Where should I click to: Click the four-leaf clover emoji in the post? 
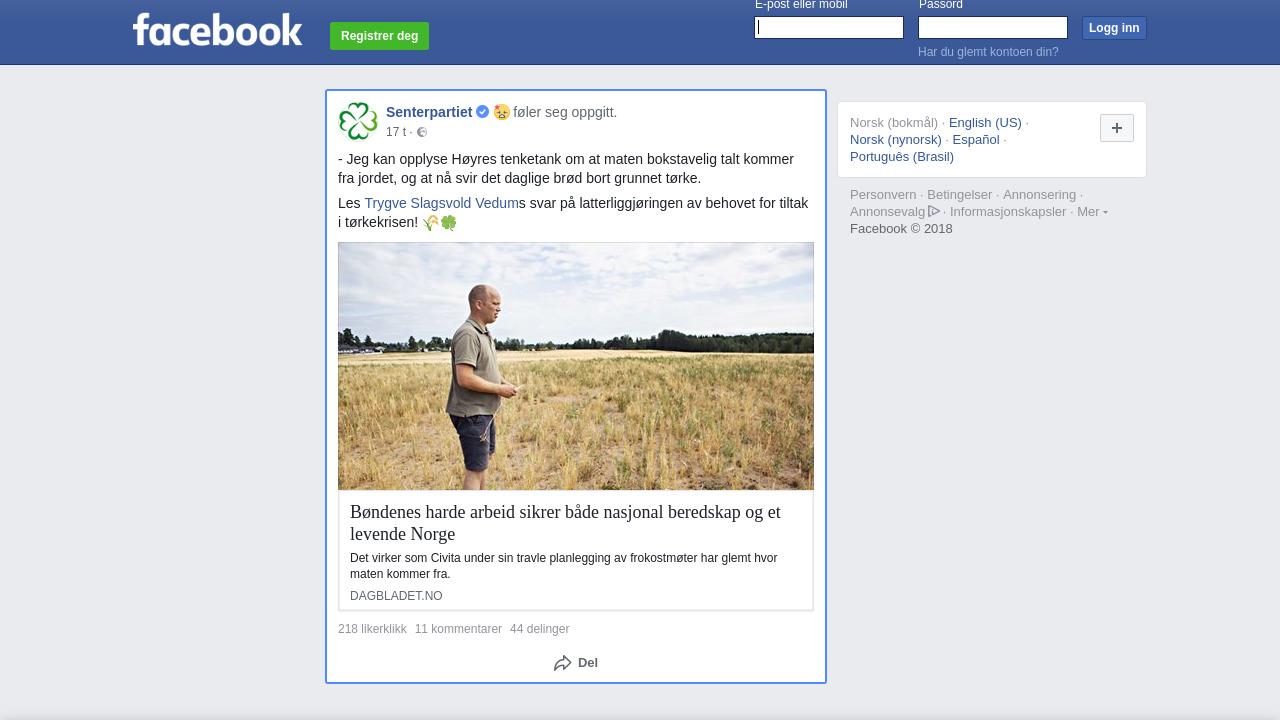449,223
